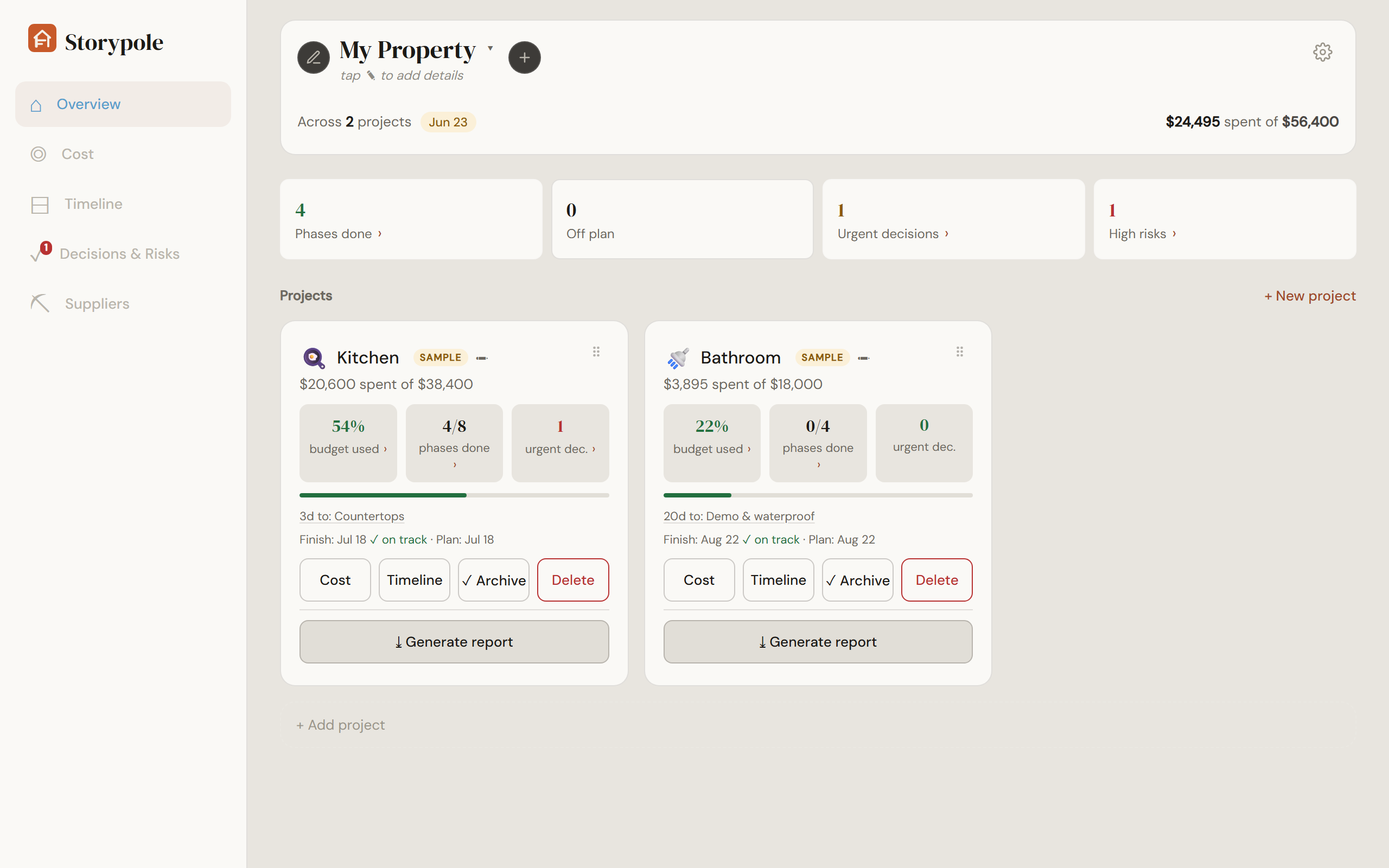
Task: Grab the Kitchen card drag handle
Action: (x=596, y=352)
